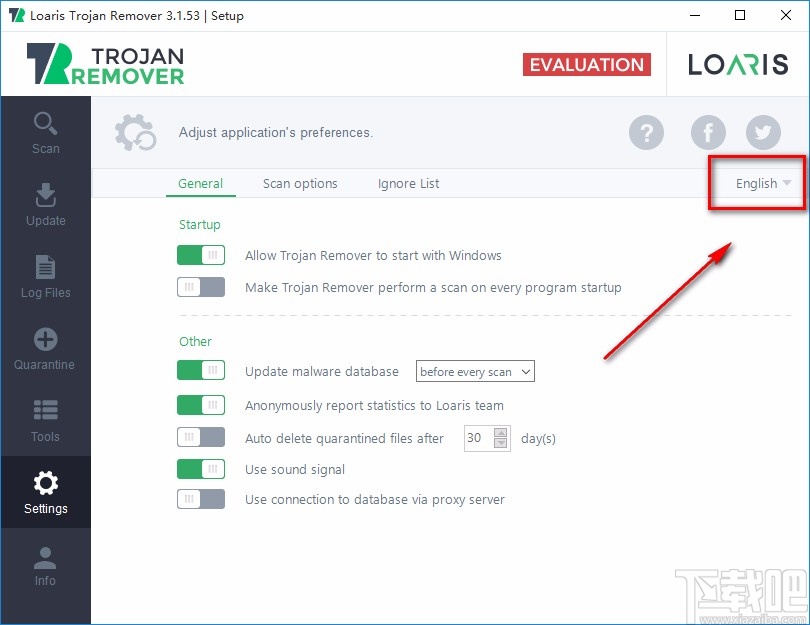Click the Twitter icon

coord(763,132)
